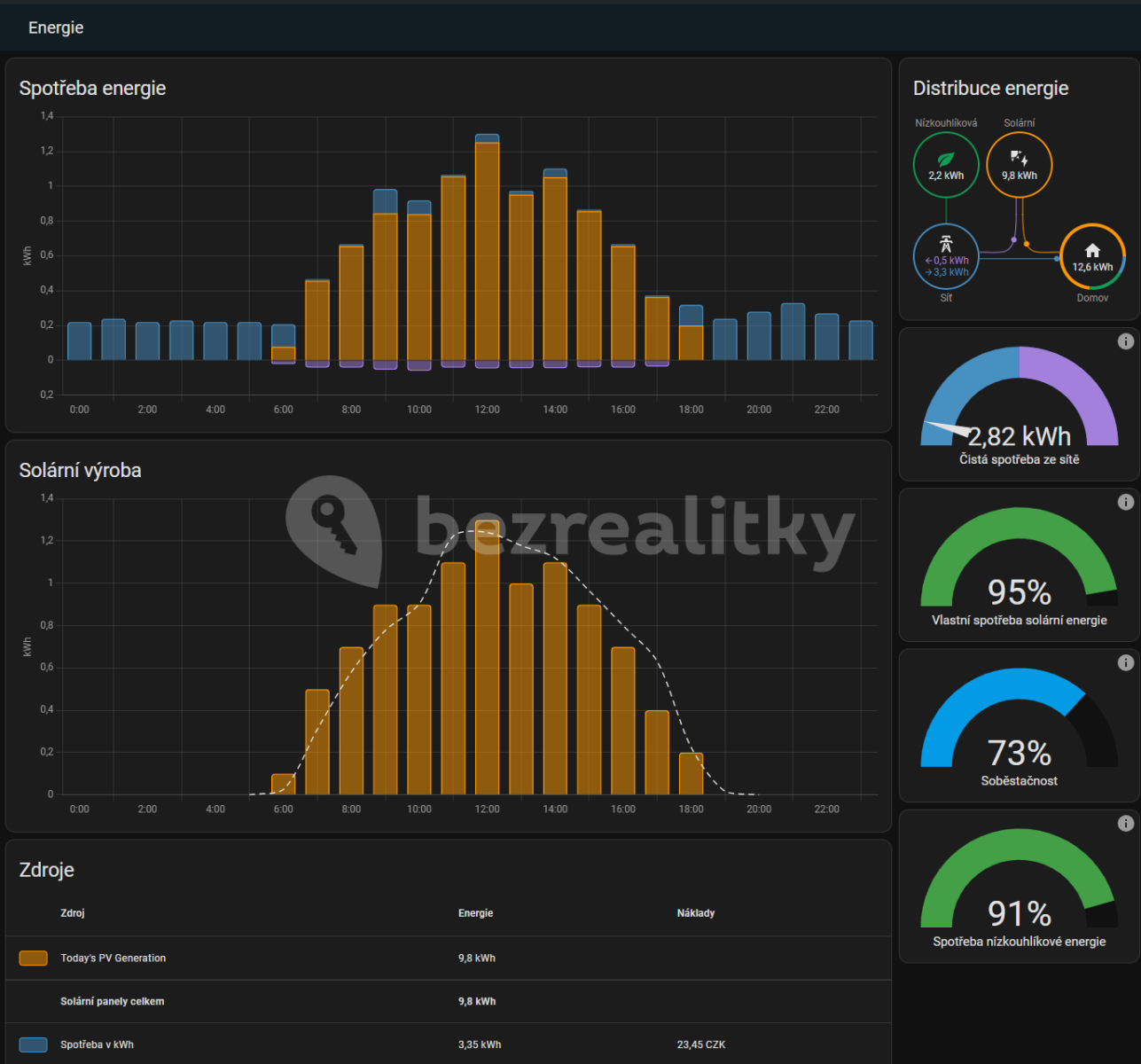Click blue swatch beside Spotřeba v kWh

pos(33,1044)
